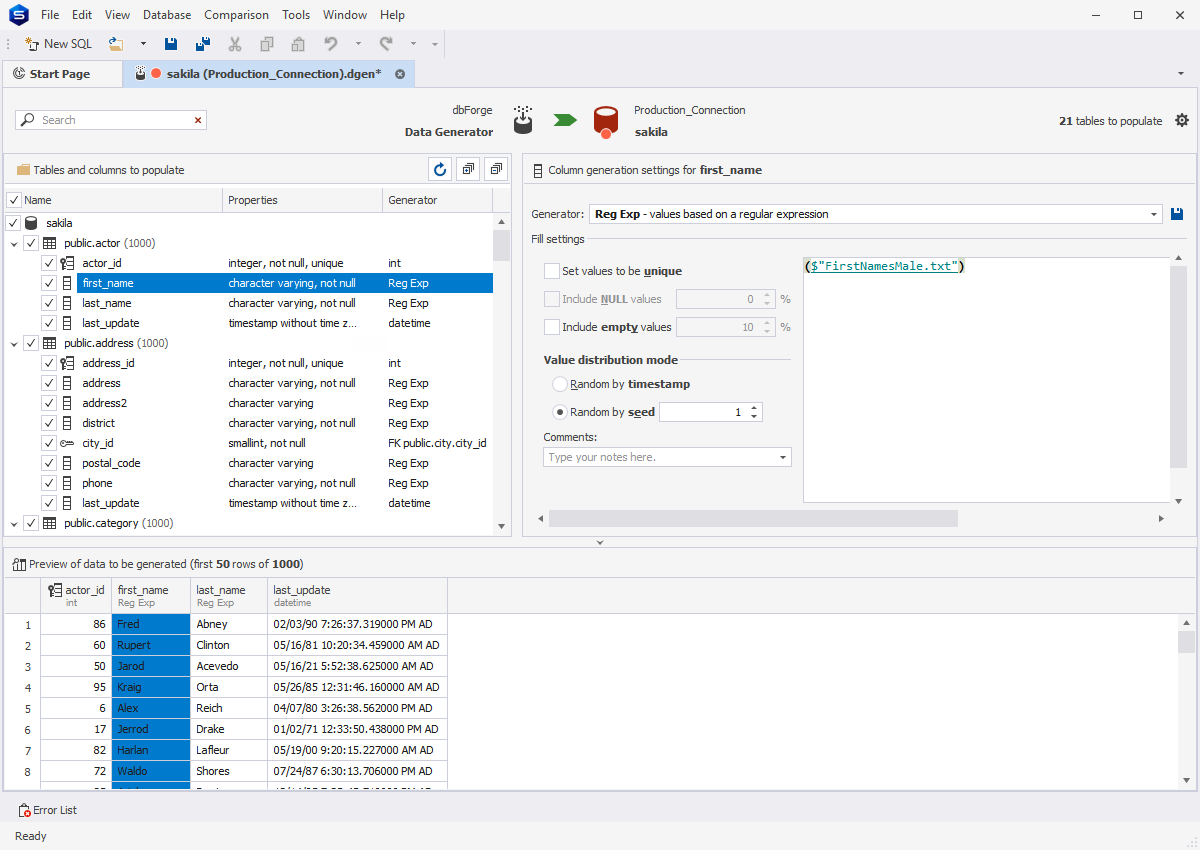Click the Paste icon in the toolbar
Image resolution: width=1200 pixels, height=850 pixels.
point(298,44)
